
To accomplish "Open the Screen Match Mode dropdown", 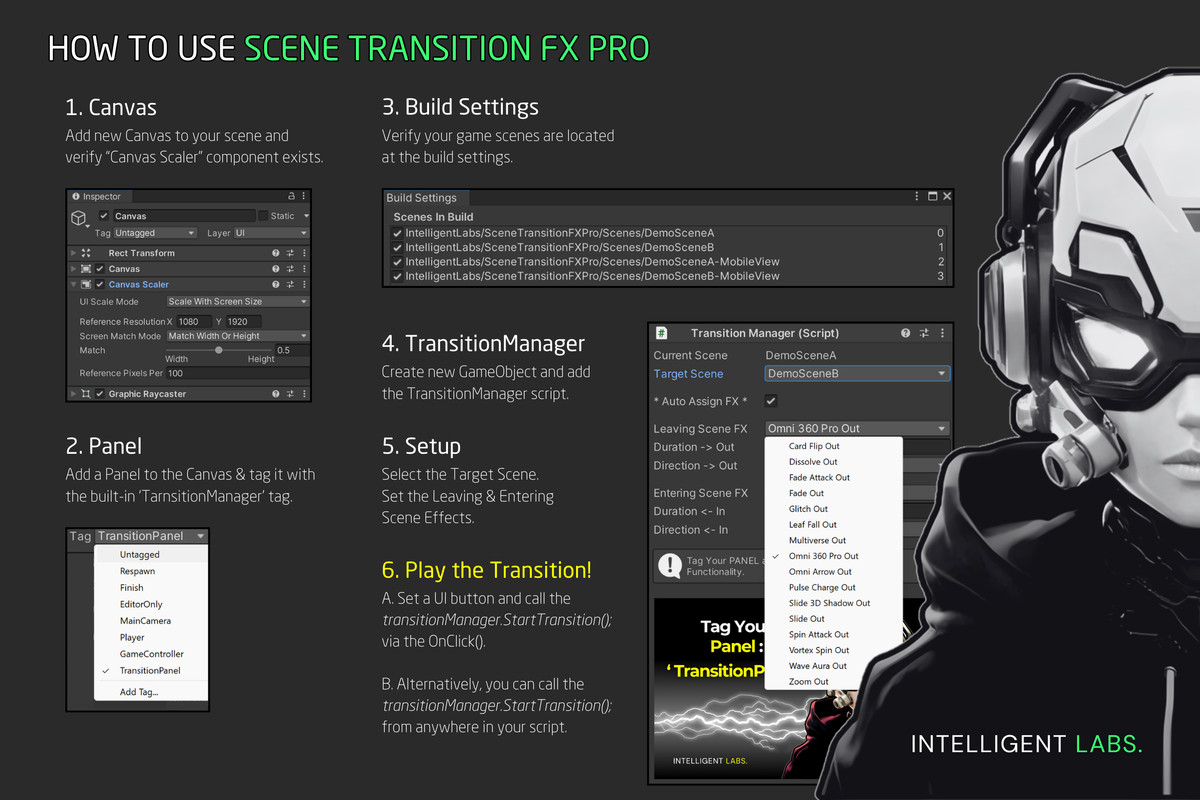I will point(238,336).
